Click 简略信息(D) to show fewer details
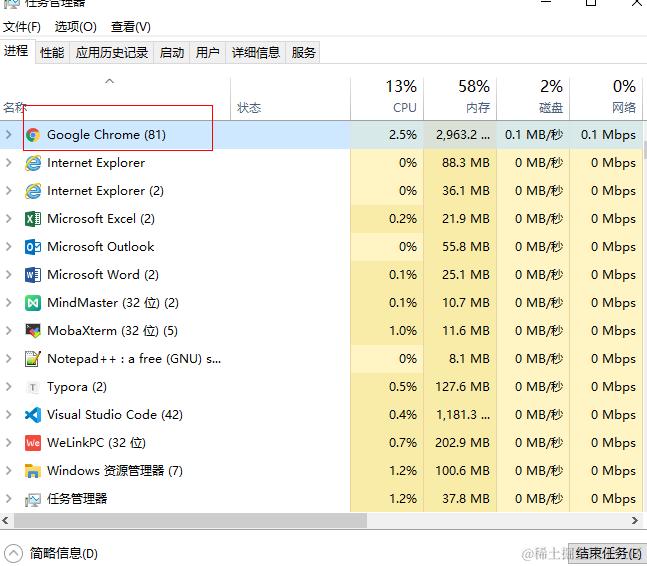 coord(64,553)
